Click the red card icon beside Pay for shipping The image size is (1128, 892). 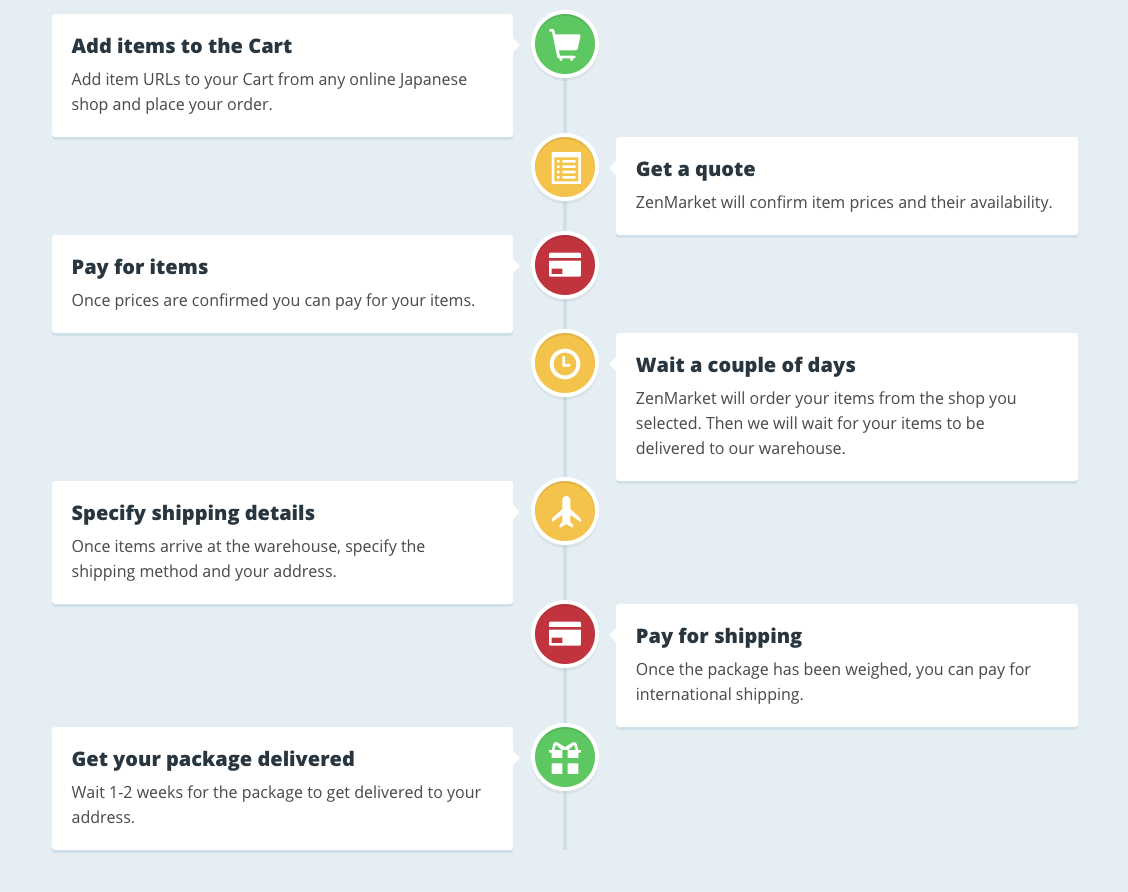click(565, 634)
